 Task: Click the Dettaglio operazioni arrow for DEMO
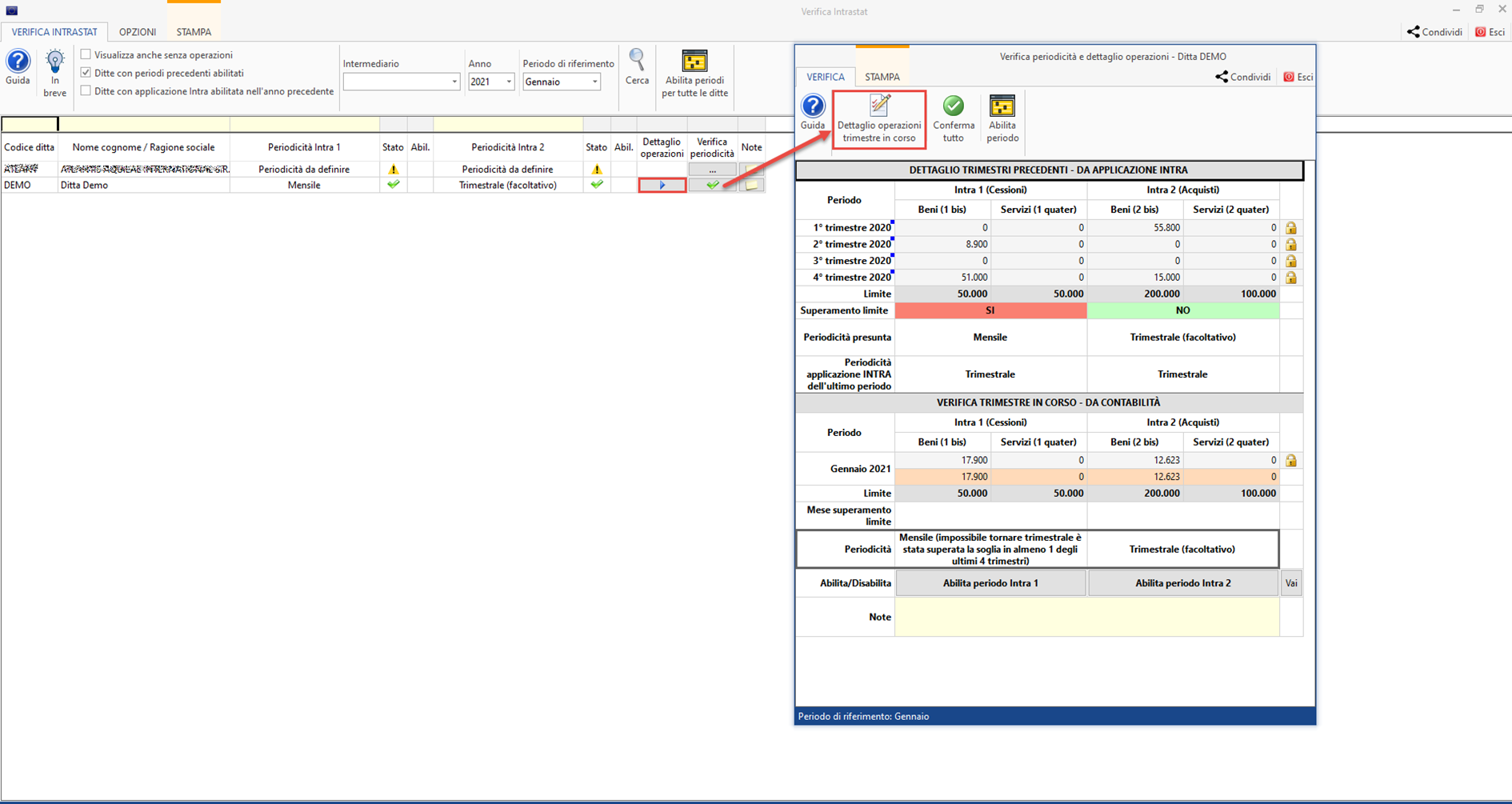(662, 186)
